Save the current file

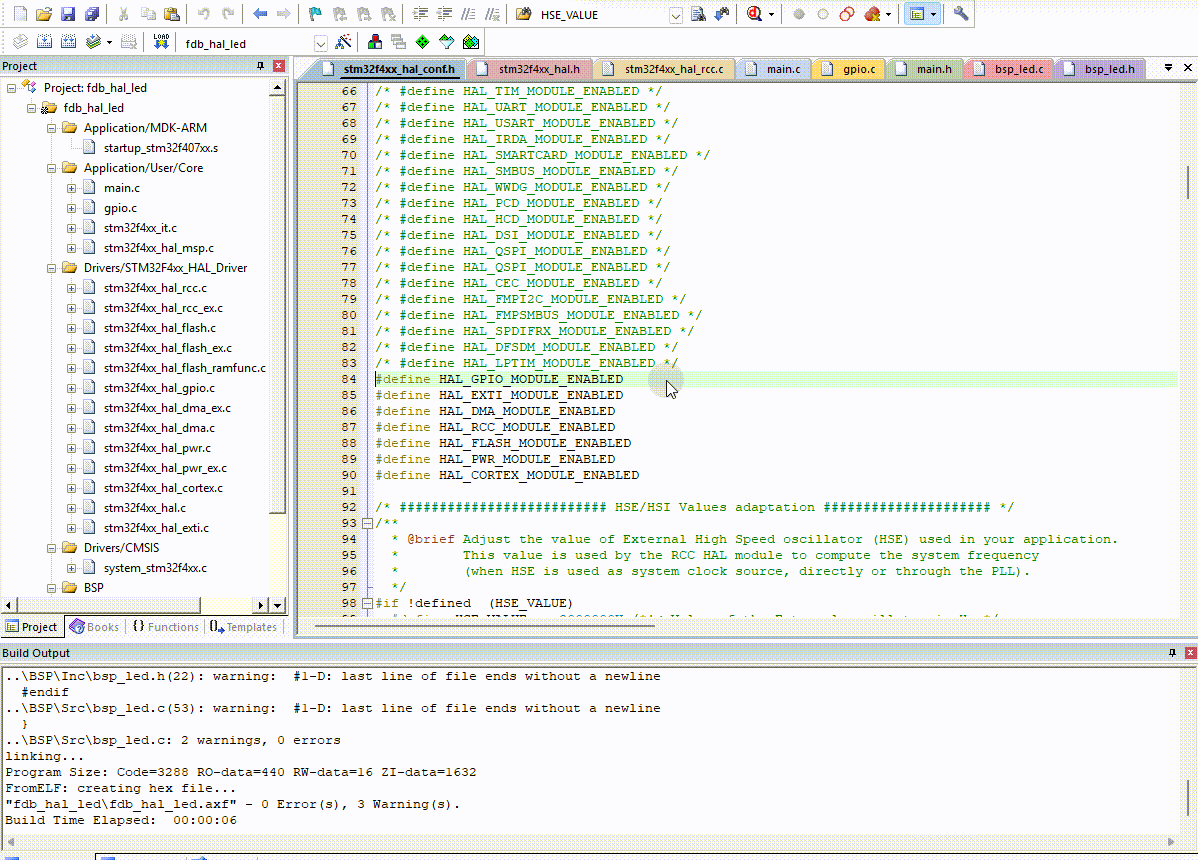pyautogui.click(x=68, y=14)
